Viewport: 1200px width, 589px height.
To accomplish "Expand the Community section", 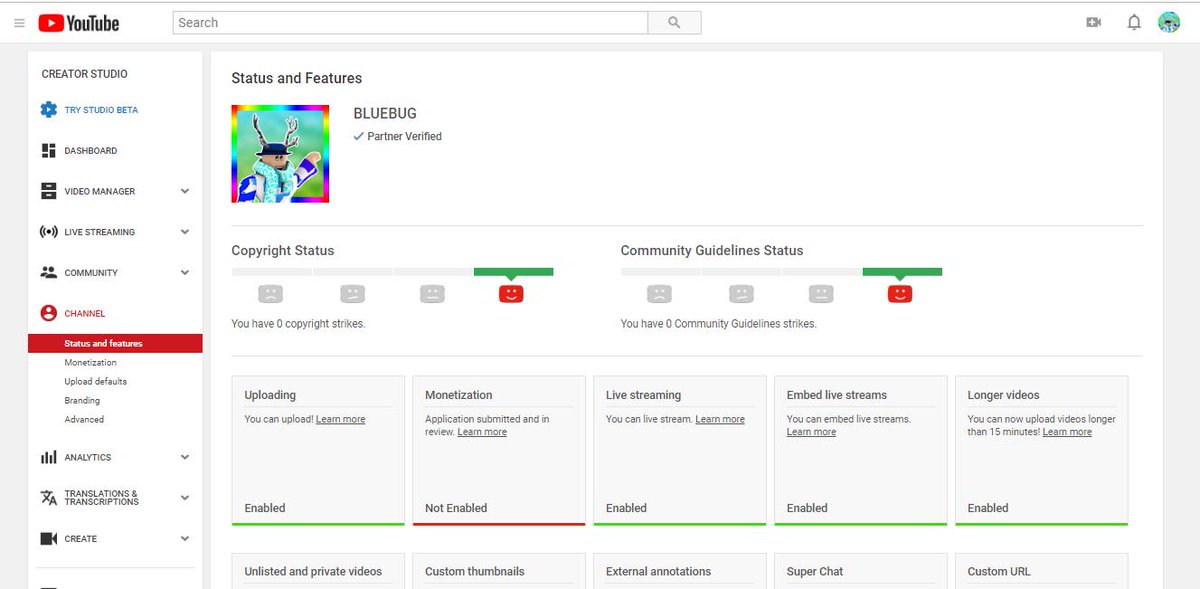I will click(185, 272).
